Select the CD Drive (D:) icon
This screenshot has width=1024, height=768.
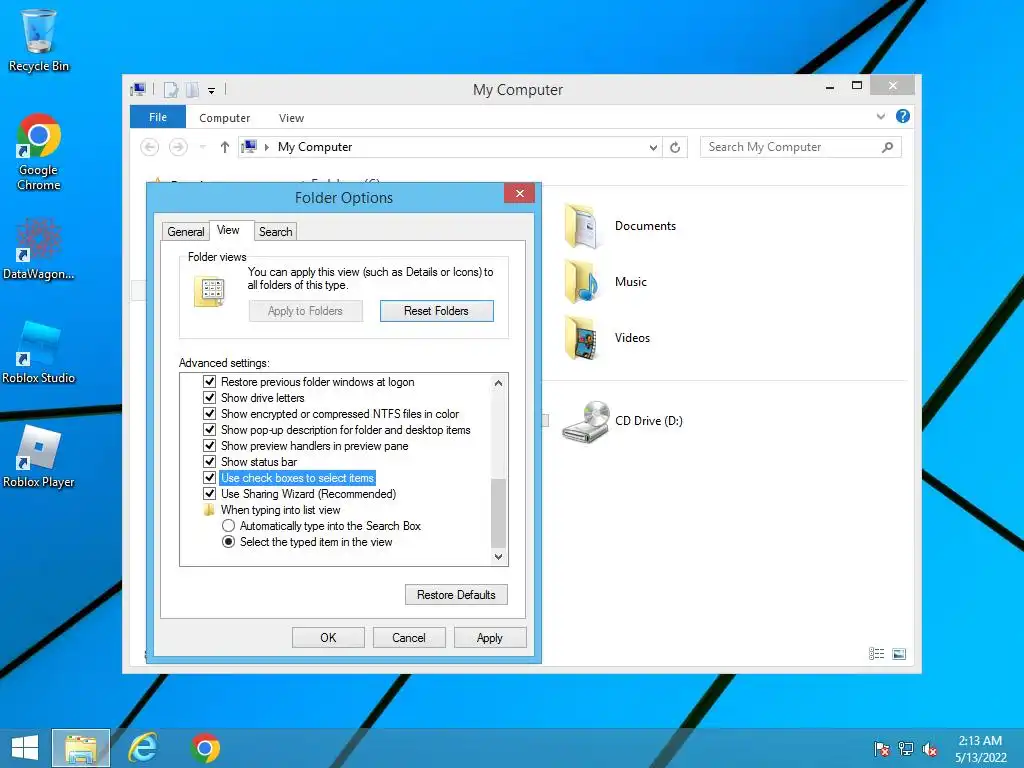[586, 421]
